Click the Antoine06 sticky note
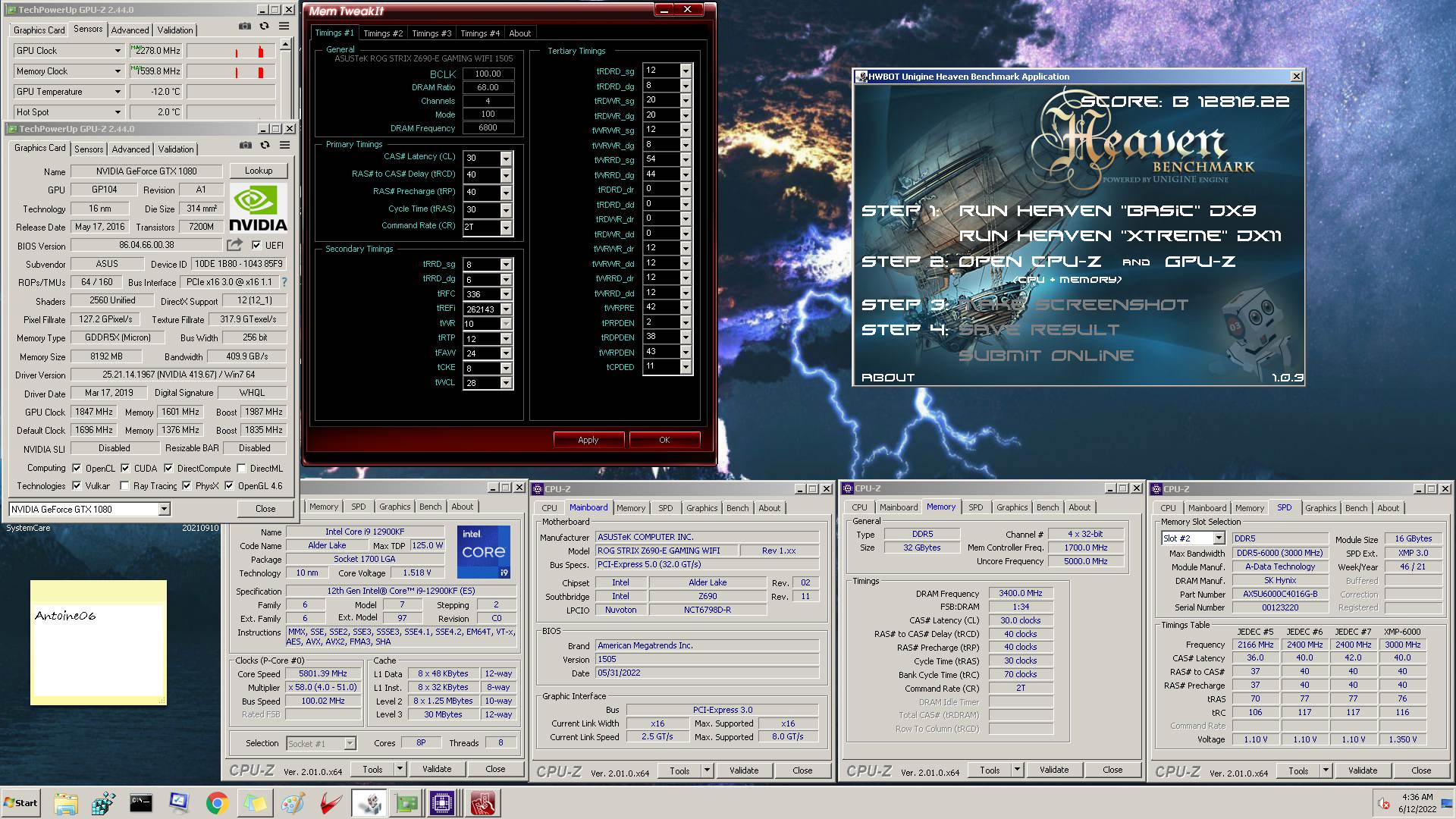Image resolution: width=1456 pixels, height=819 pixels. pyautogui.click(x=99, y=643)
